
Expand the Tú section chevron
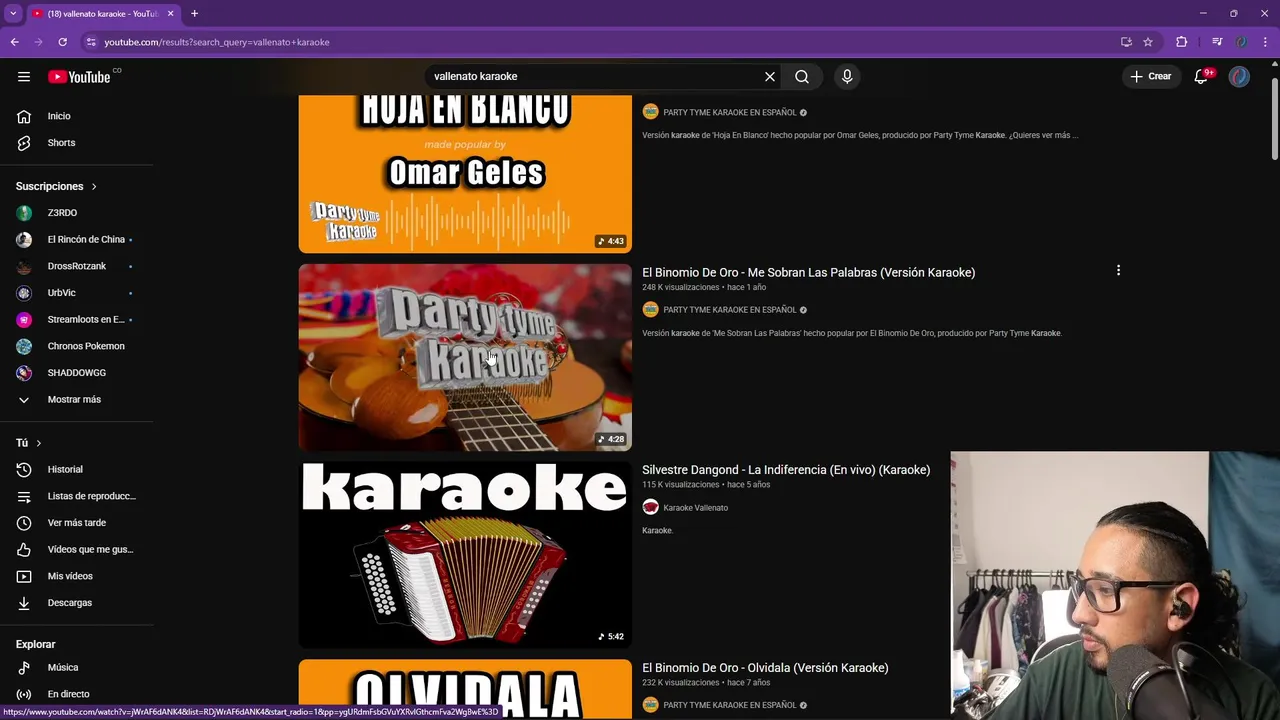pyautogui.click(x=39, y=443)
